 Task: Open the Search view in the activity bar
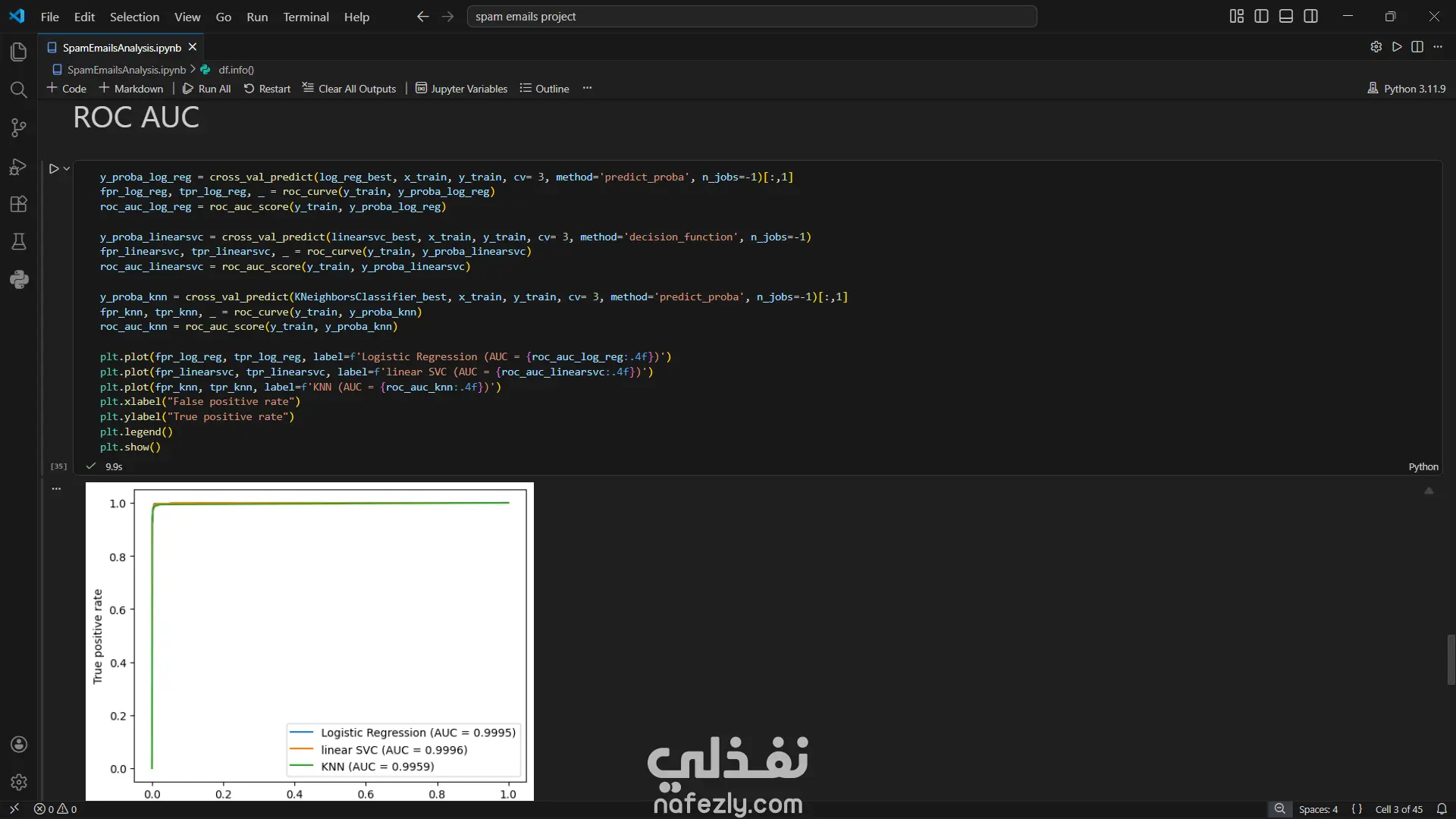tap(19, 89)
